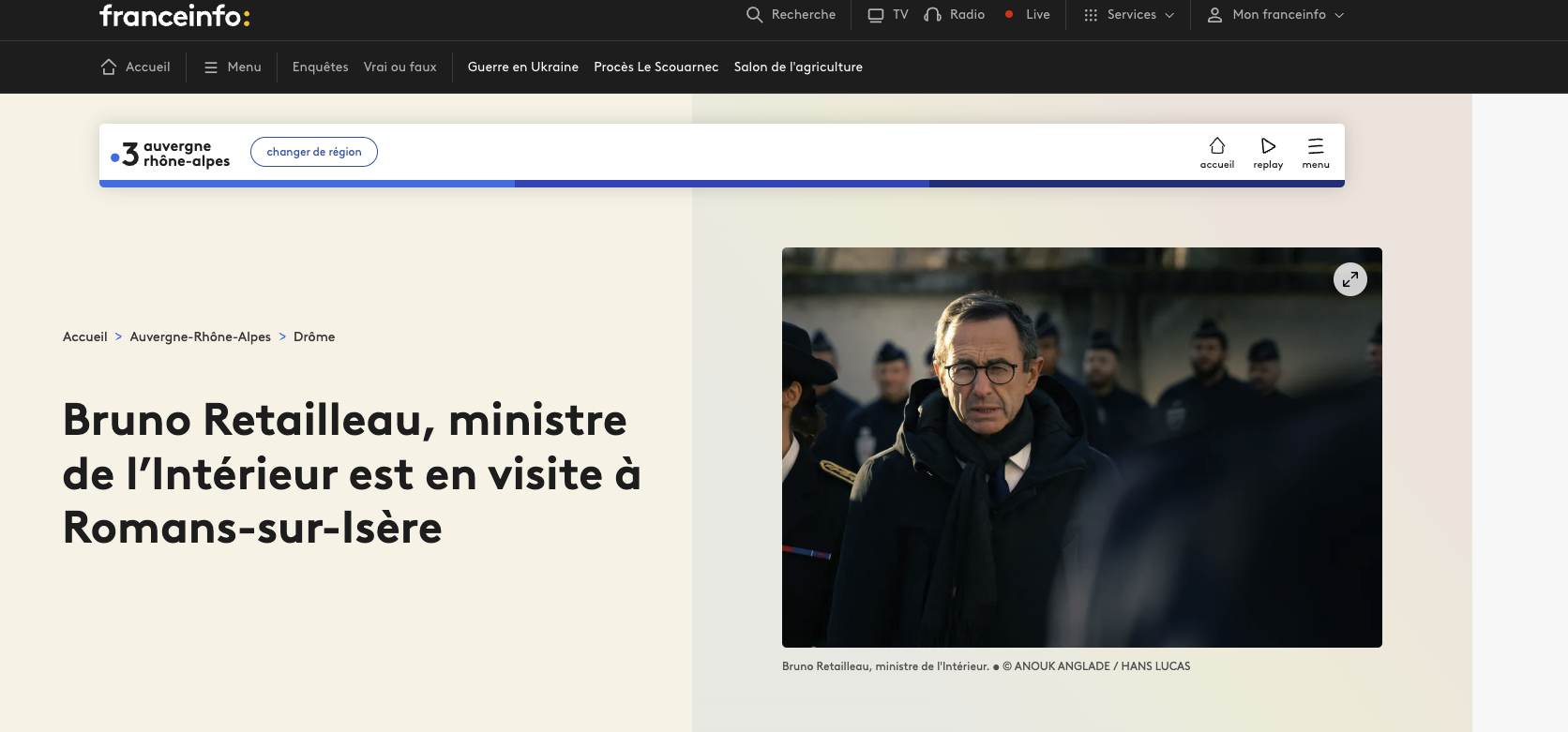Open the Enquêtes section
Screen dimensions: 1568x732
point(320,67)
